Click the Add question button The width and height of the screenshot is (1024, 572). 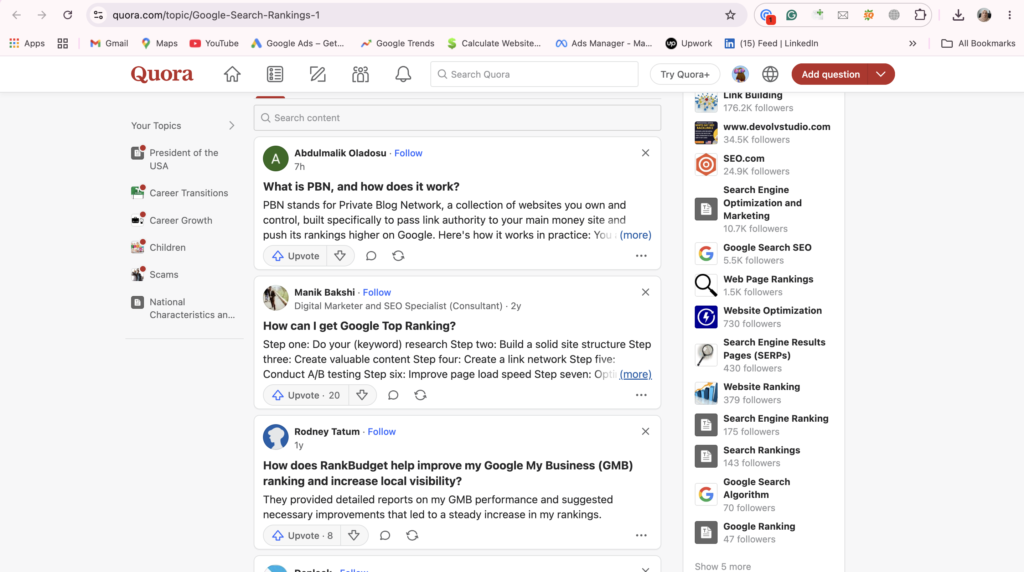830,74
